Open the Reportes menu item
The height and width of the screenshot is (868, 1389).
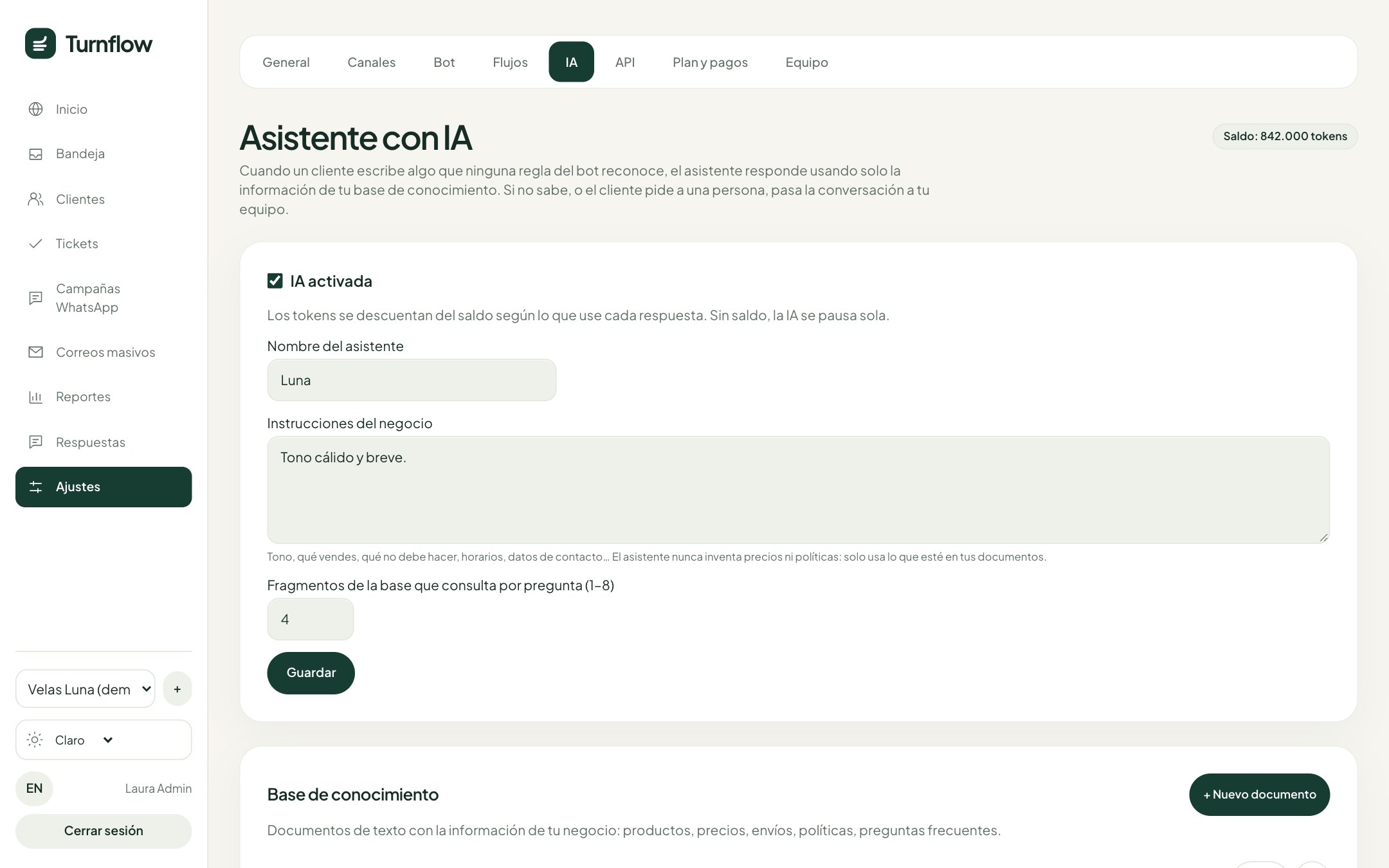[x=104, y=397]
